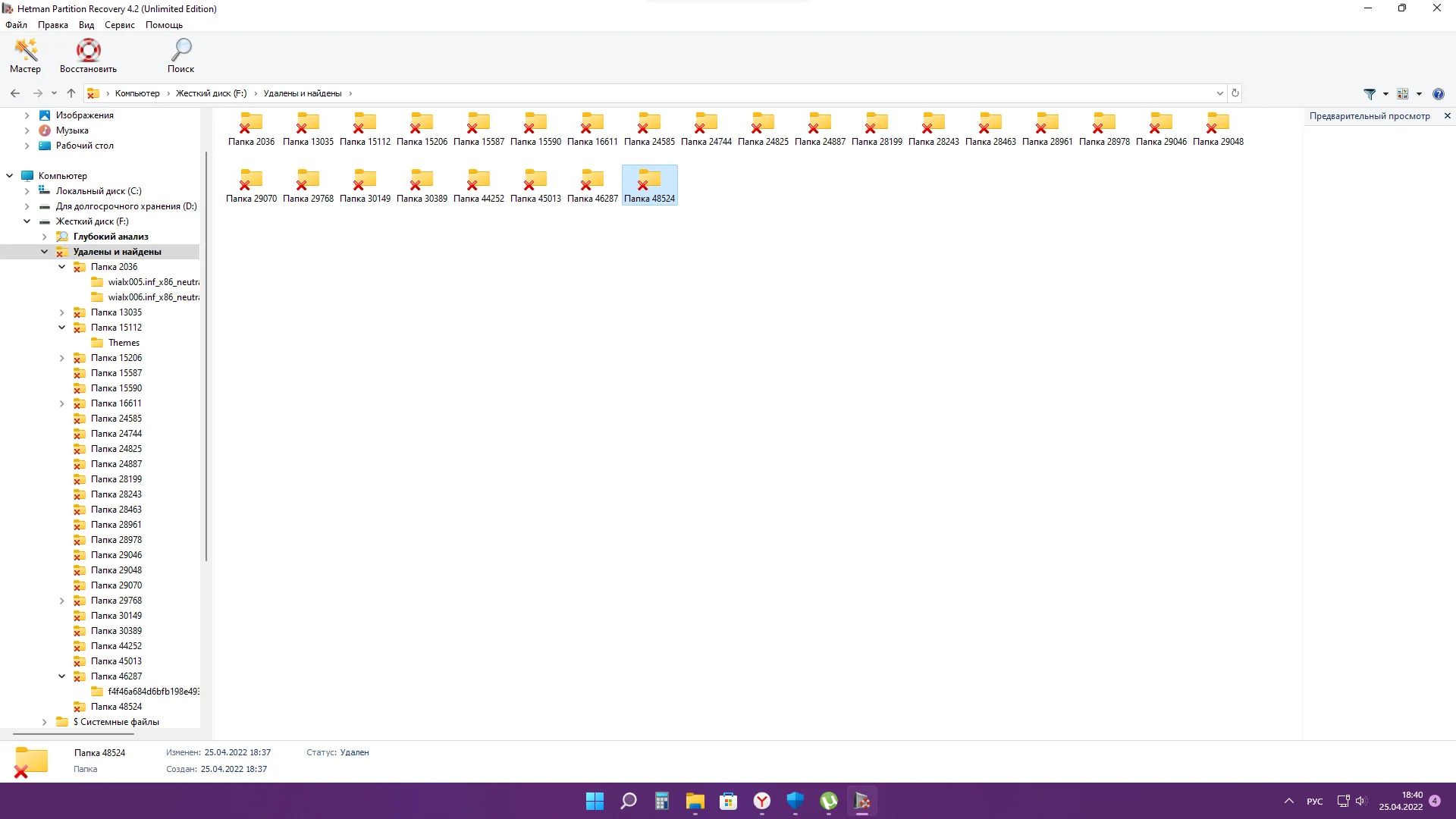Open the address bar history dropdown

click(1219, 93)
